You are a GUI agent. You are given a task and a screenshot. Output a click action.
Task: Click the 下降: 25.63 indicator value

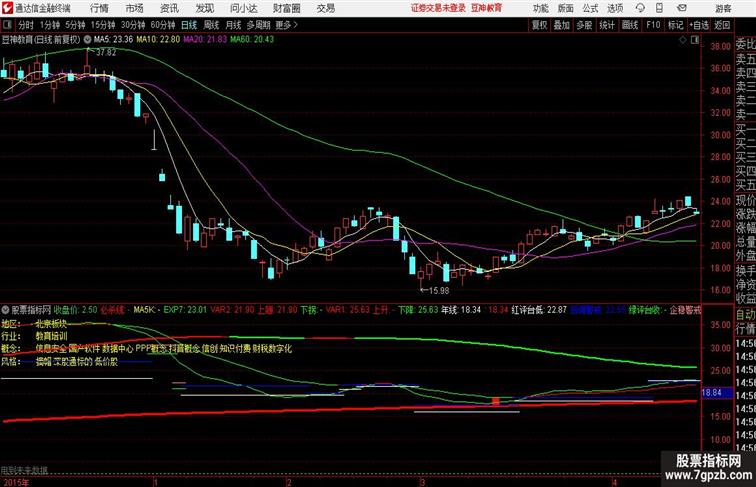[418, 310]
